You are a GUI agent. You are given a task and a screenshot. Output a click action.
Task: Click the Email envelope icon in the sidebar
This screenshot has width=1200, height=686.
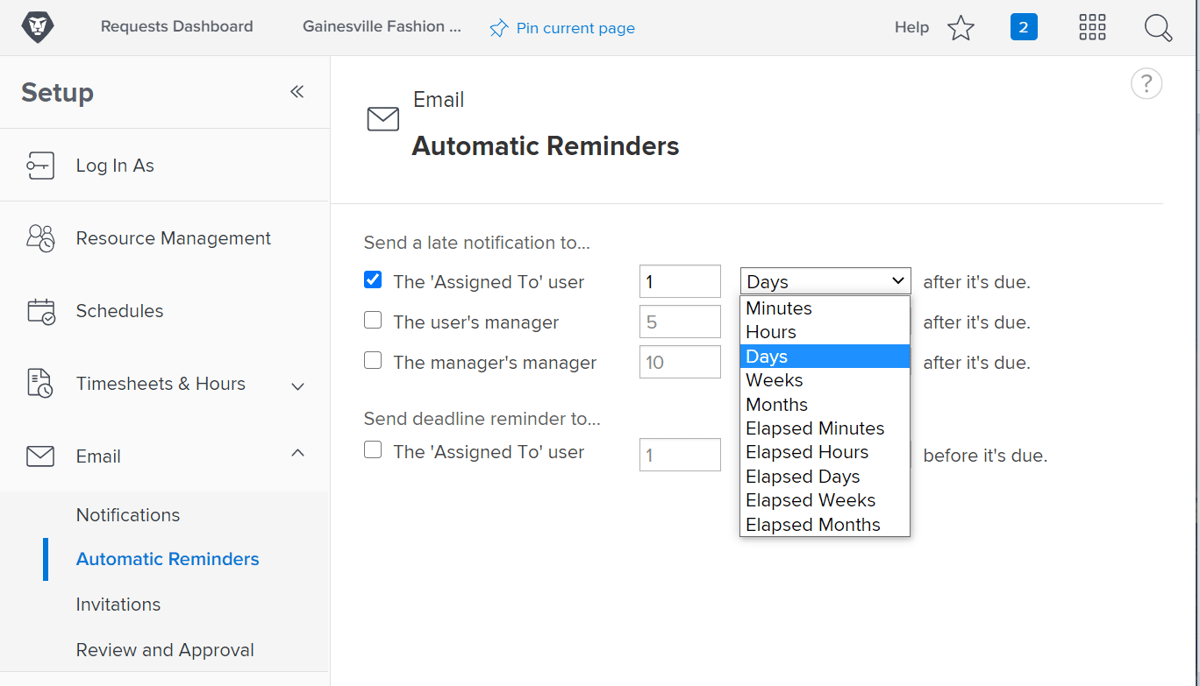[x=40, y=456]
